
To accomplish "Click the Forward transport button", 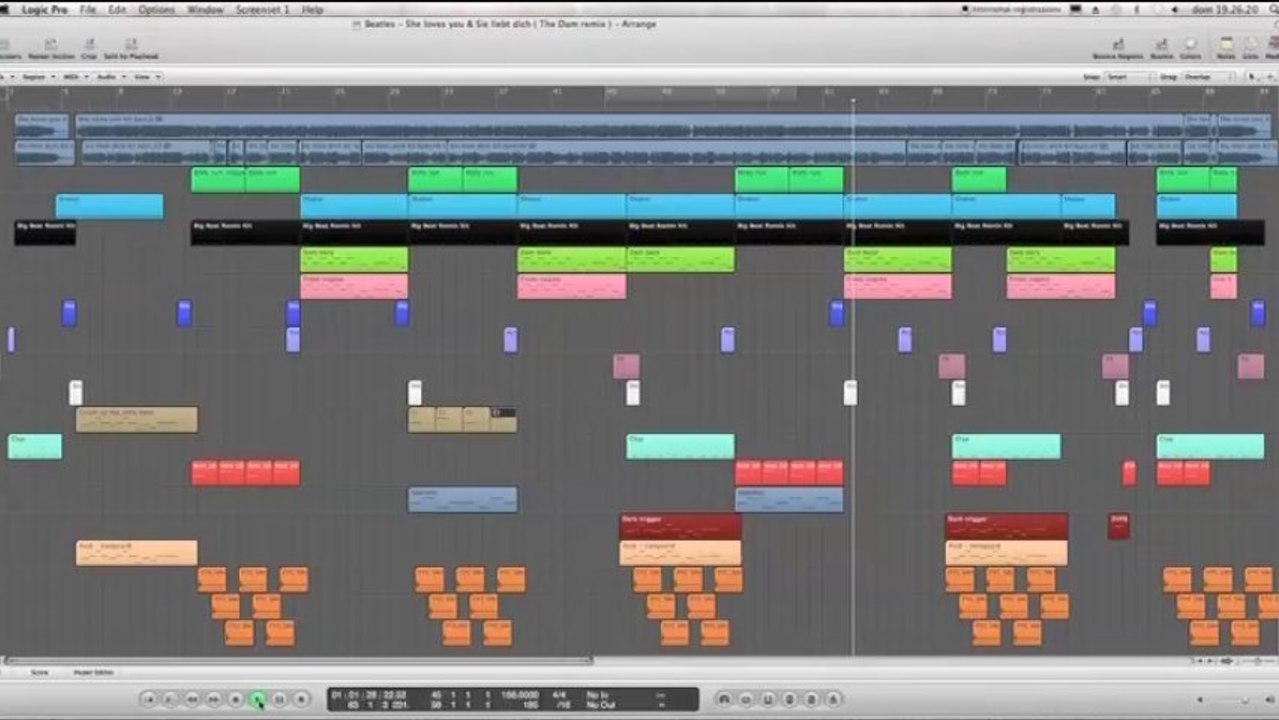I will point(214,699).
